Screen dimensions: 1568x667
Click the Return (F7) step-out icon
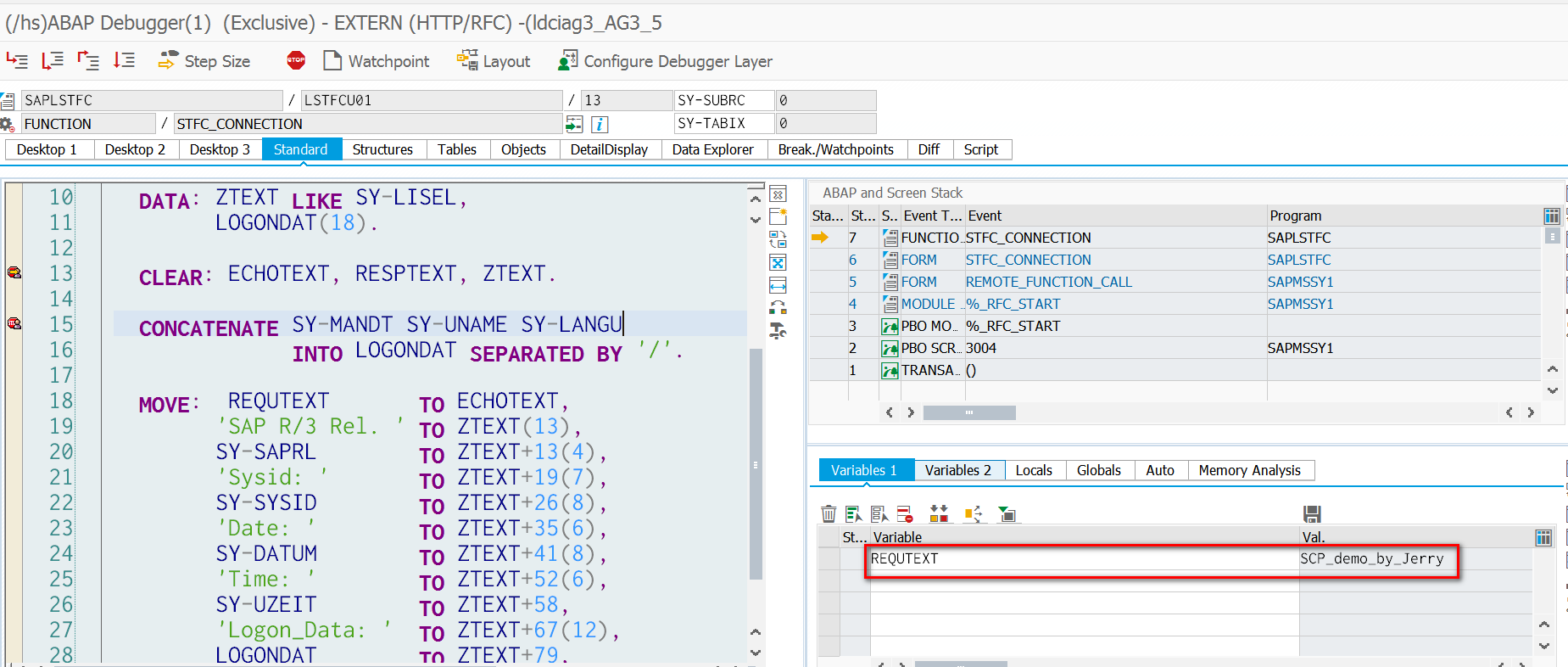88,60
